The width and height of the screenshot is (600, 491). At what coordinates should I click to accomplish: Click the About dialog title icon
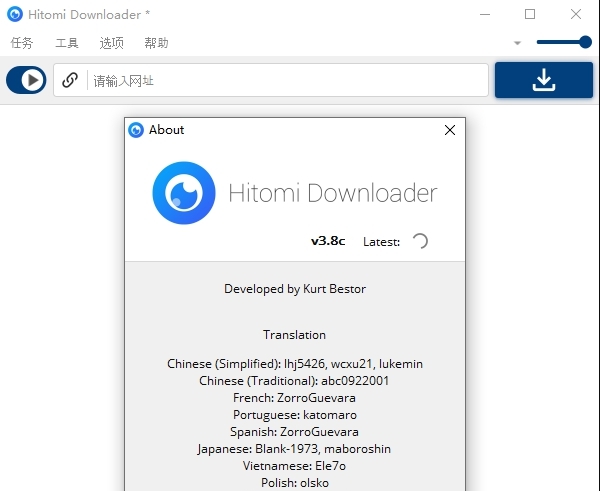click(x=136, y=130)
